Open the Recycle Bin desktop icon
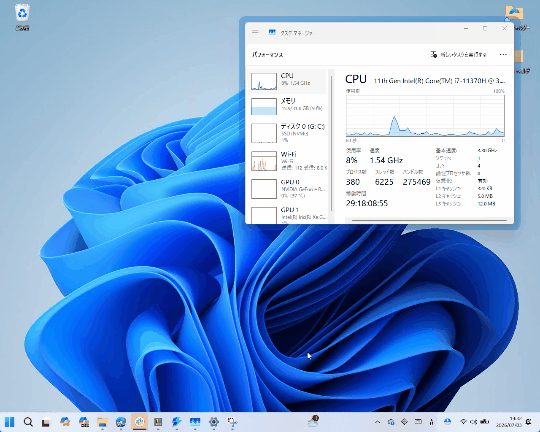 coord(22,17)
